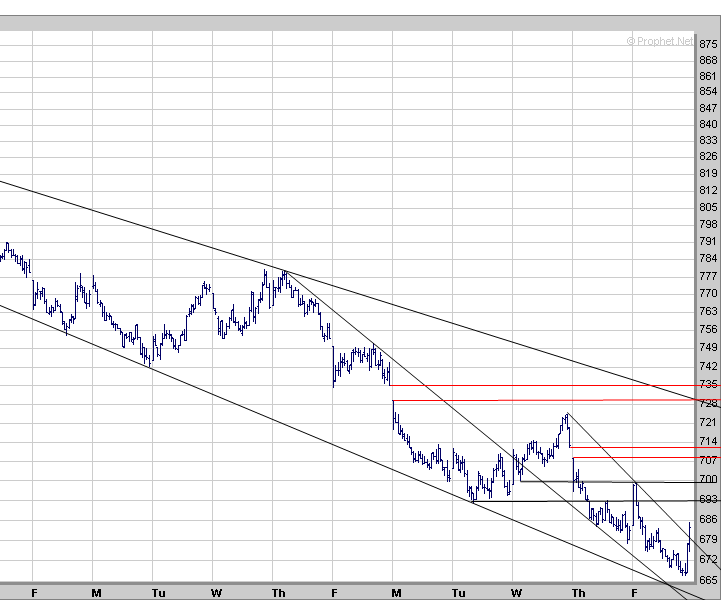
Task: Click the 763 price axis label
Action: click(x=708, y=311)
